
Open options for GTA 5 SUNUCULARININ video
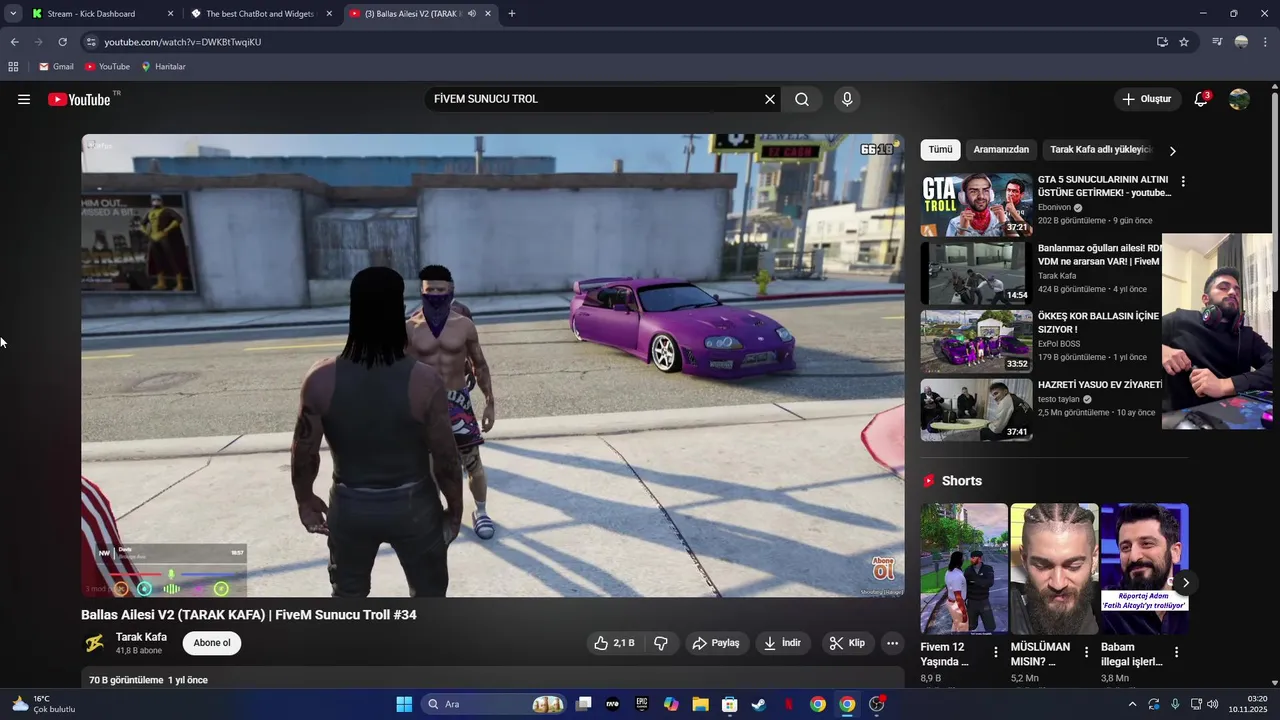point(1183,182)
